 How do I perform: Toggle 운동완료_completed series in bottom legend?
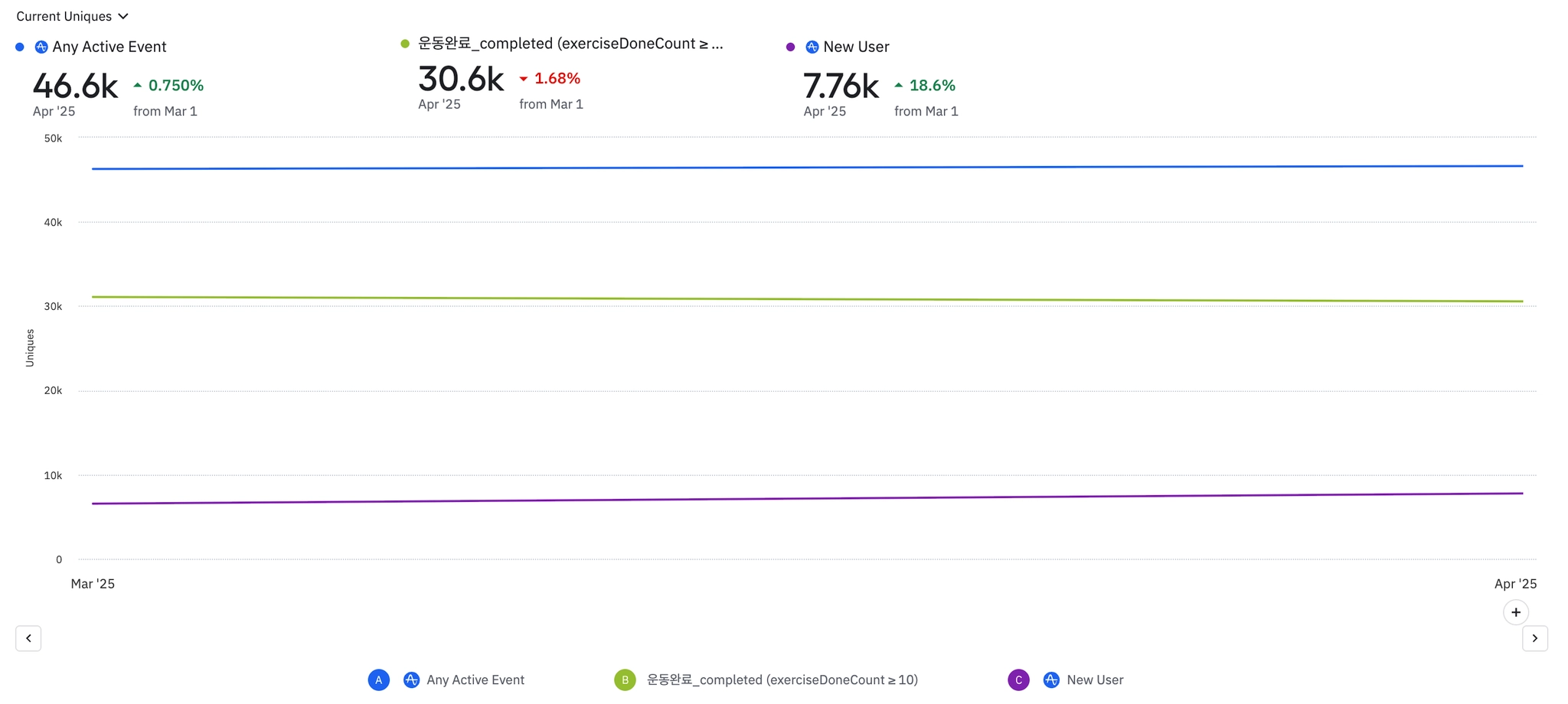pos(782,680)
